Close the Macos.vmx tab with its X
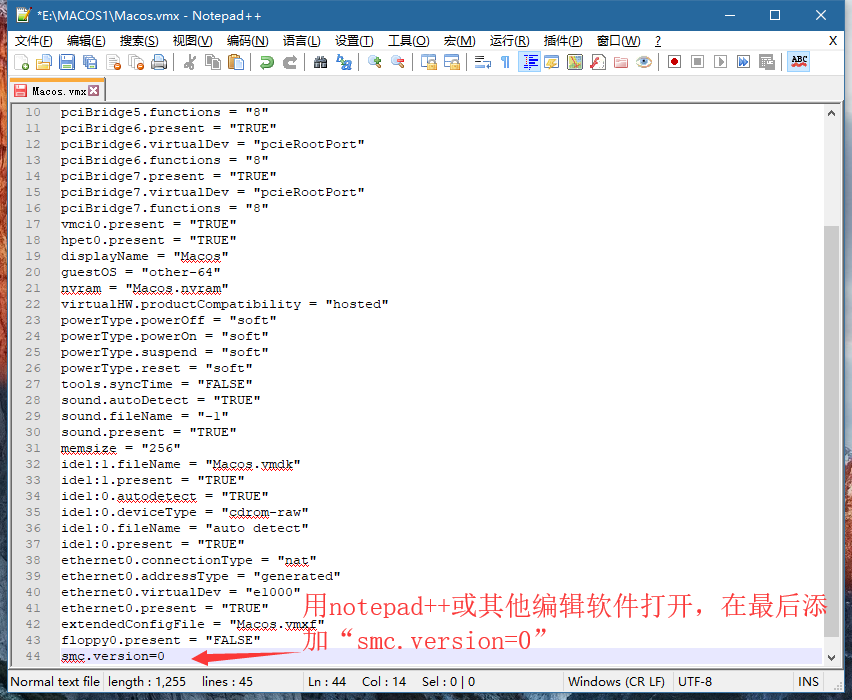 94,91
